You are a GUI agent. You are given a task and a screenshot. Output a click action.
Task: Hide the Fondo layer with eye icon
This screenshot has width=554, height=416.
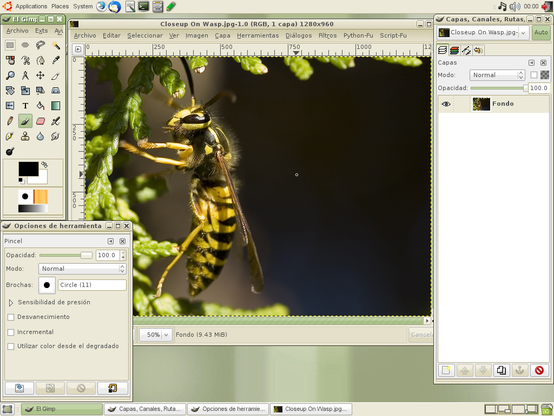tap(446, 104)
